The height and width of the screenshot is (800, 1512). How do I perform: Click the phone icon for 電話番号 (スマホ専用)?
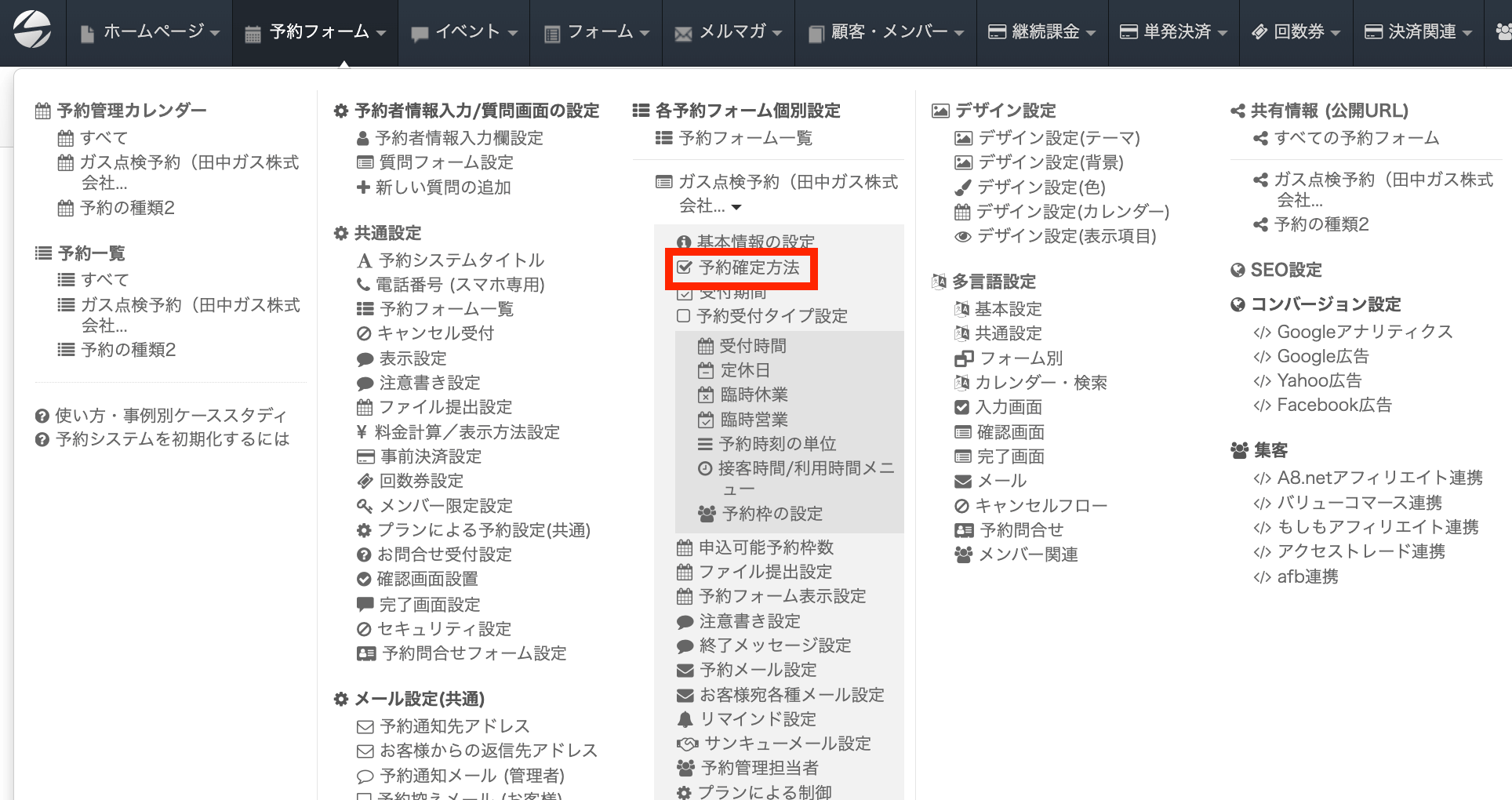coord(363,285)
